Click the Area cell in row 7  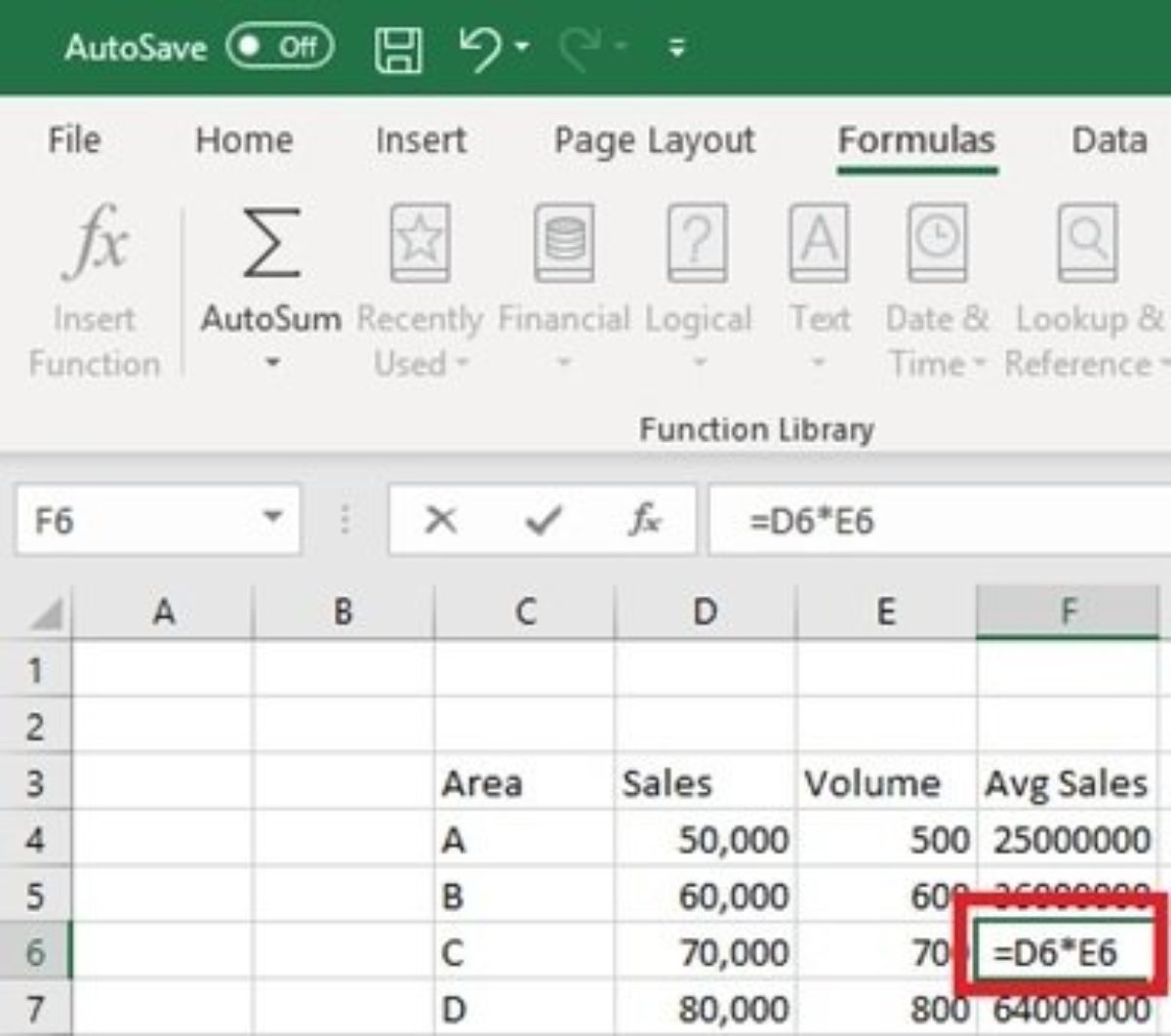point(524,1008)
